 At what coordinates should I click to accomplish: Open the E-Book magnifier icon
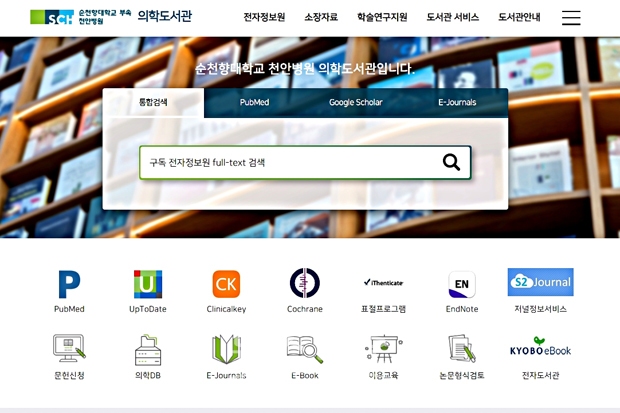pyautogui.click(x=304, y=350)
